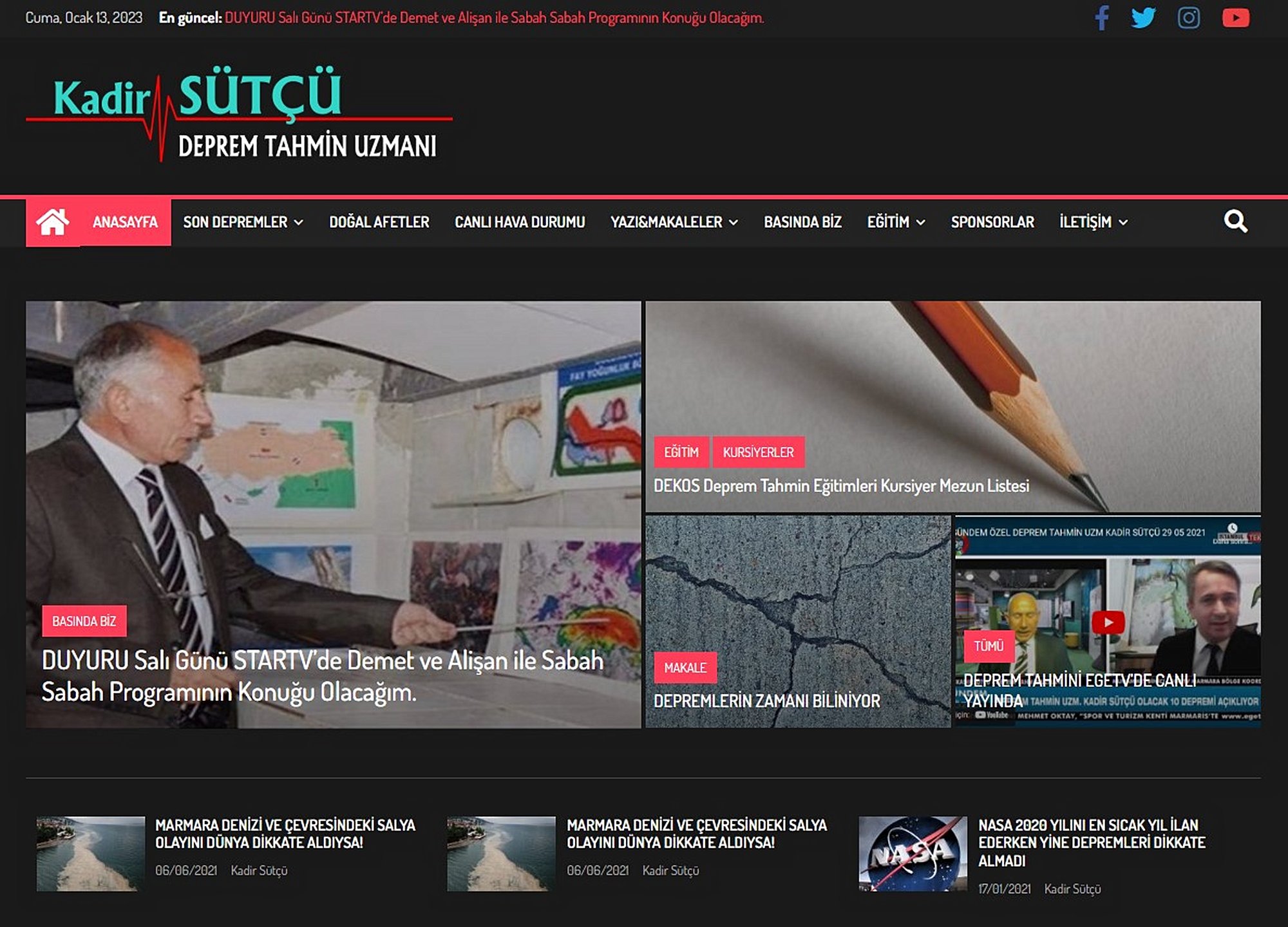Screen dimensions: 1288x927
Task: Click the home icon in the navigation bar
Action: click(52, 222)
